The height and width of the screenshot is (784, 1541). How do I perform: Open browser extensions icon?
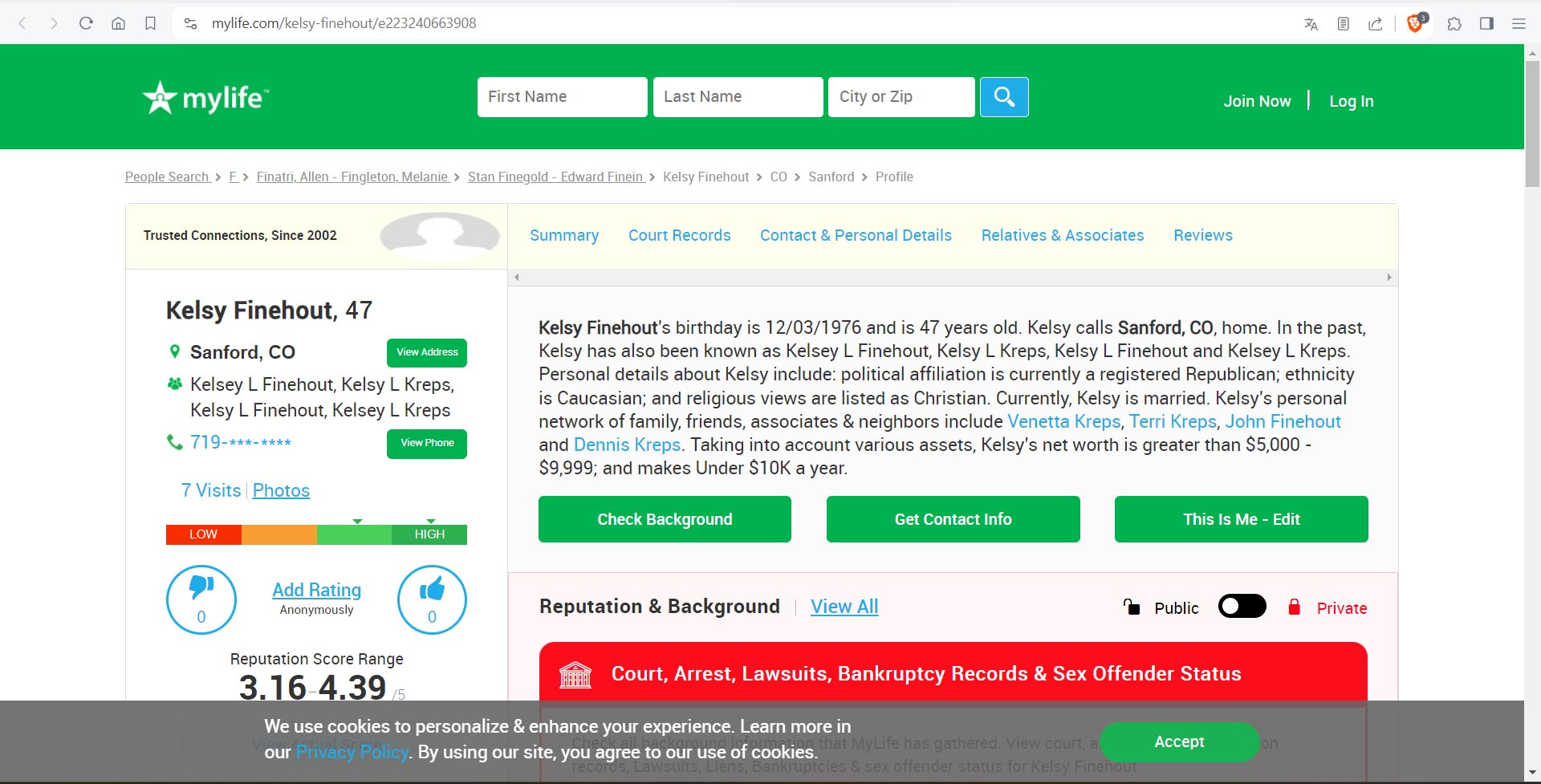click(1454, 24)
